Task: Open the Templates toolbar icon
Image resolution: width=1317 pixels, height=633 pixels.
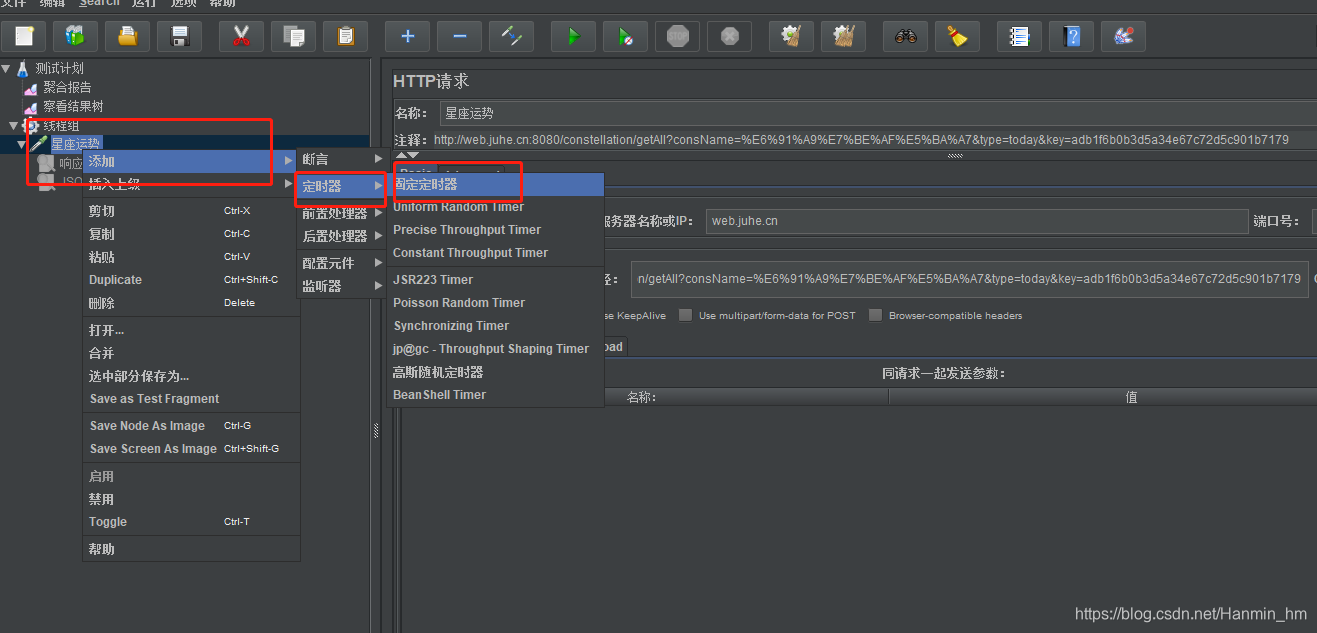Action: pyautogui.click(x=75, y=37)
